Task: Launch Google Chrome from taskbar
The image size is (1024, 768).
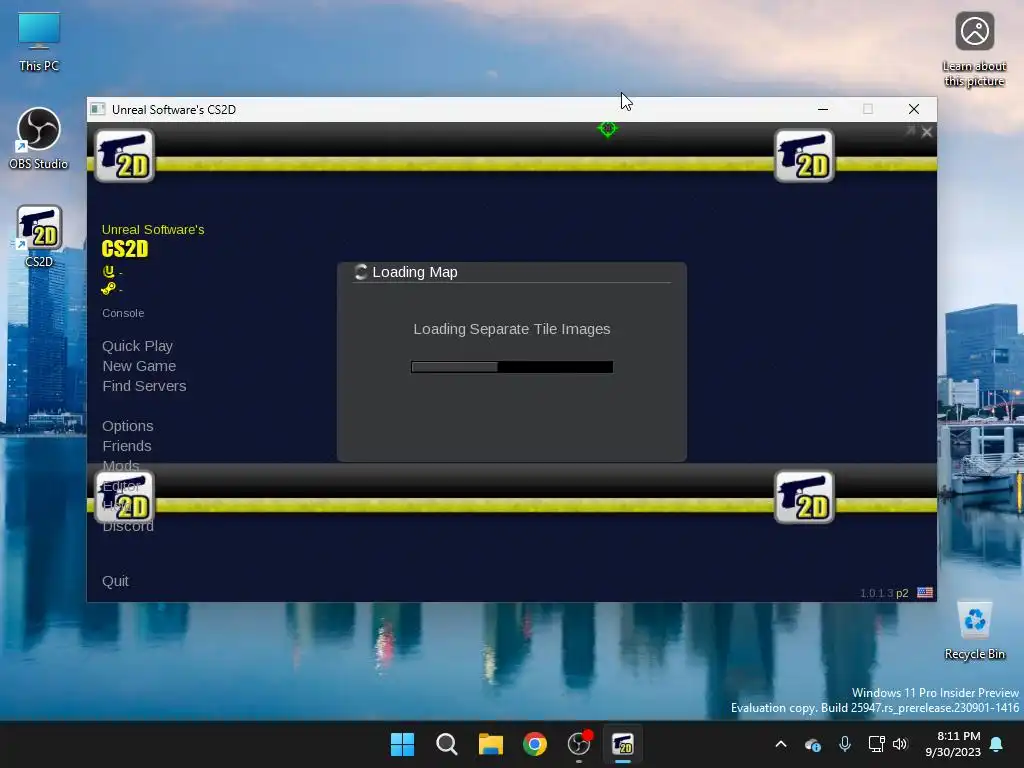Action: pyautogui.click(x=535, y=744)
